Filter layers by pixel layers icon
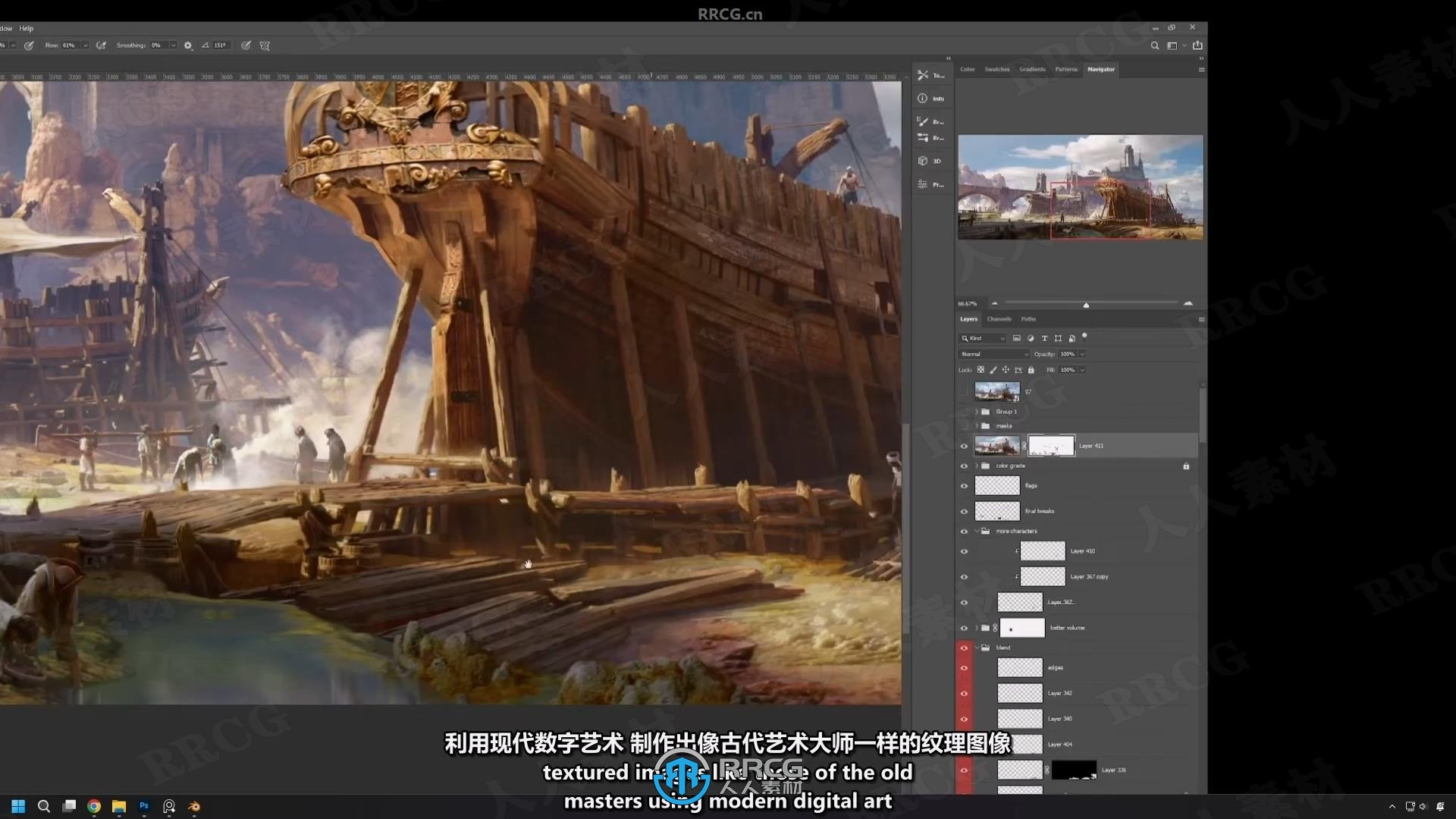Viewport: 1456px width, 819px height. (1017, 338)
